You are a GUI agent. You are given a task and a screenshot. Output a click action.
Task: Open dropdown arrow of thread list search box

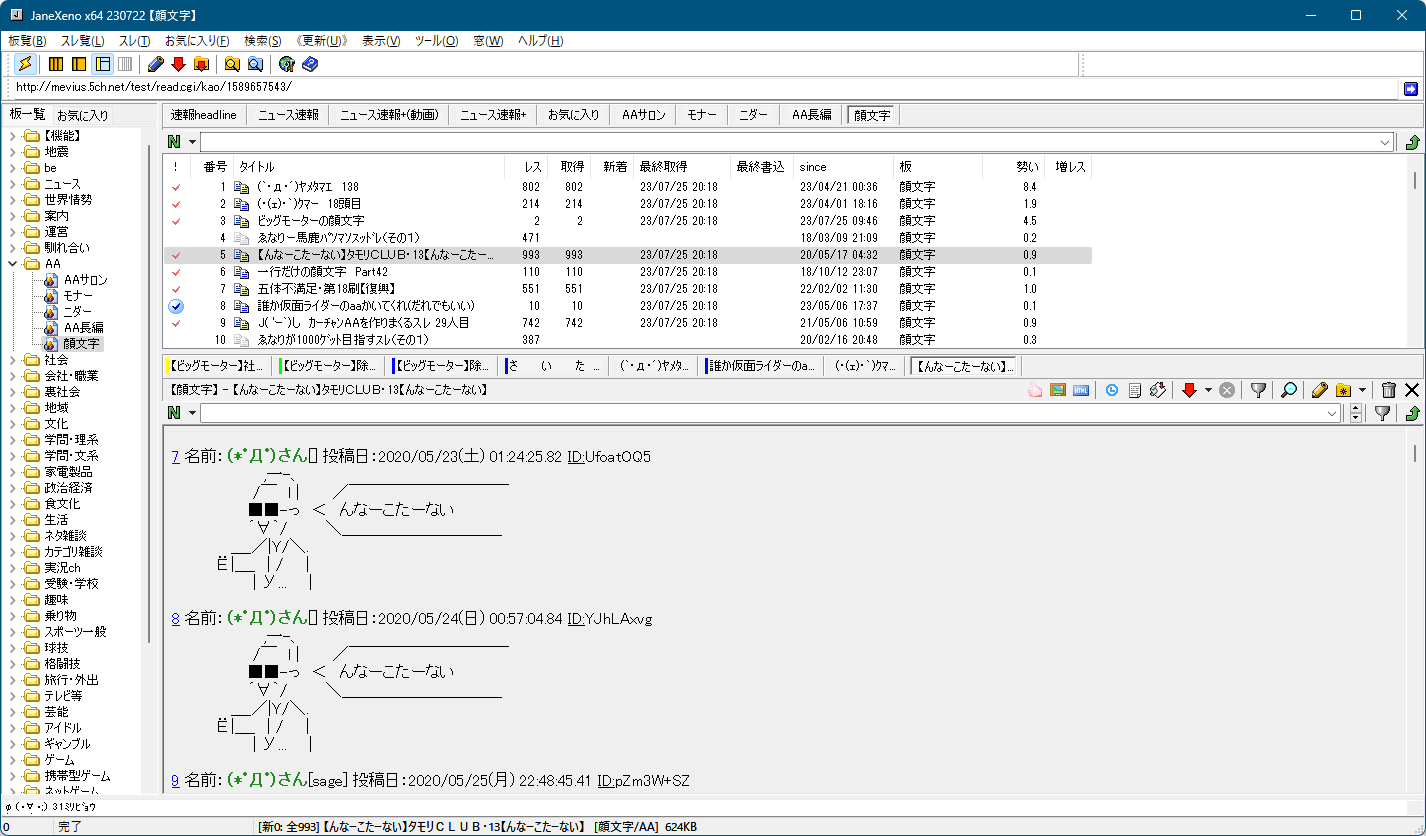[x=1385, y=142]
